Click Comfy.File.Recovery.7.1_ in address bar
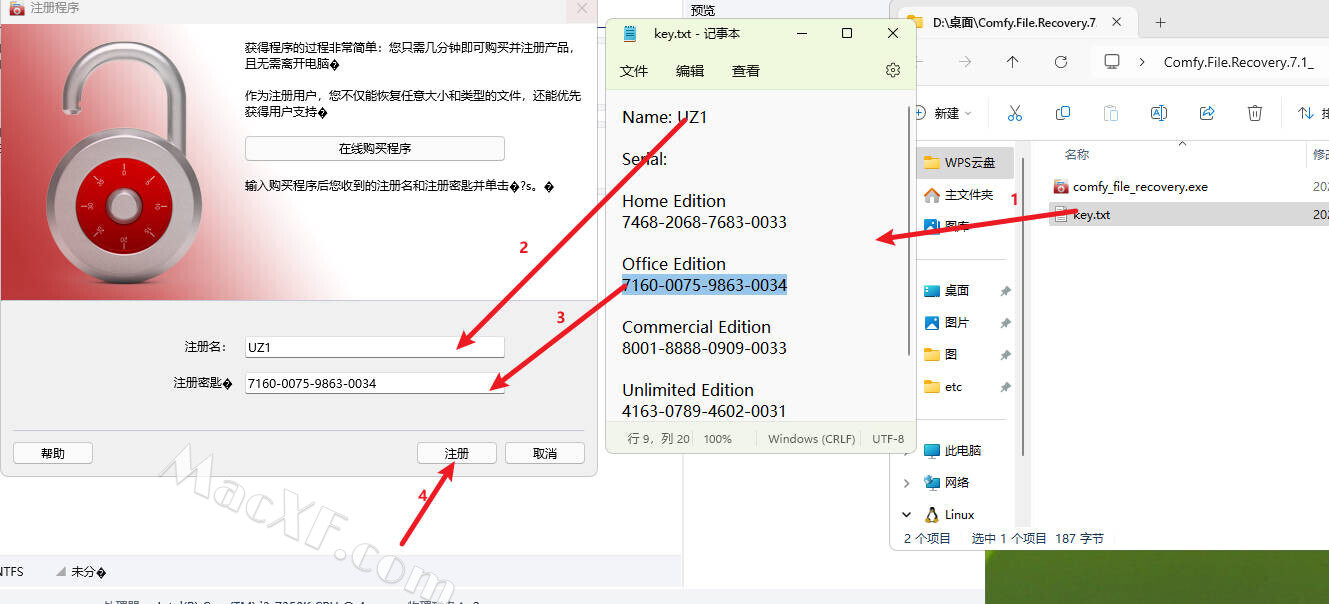Viewport: 1329px width, 604px height. 1238,62
